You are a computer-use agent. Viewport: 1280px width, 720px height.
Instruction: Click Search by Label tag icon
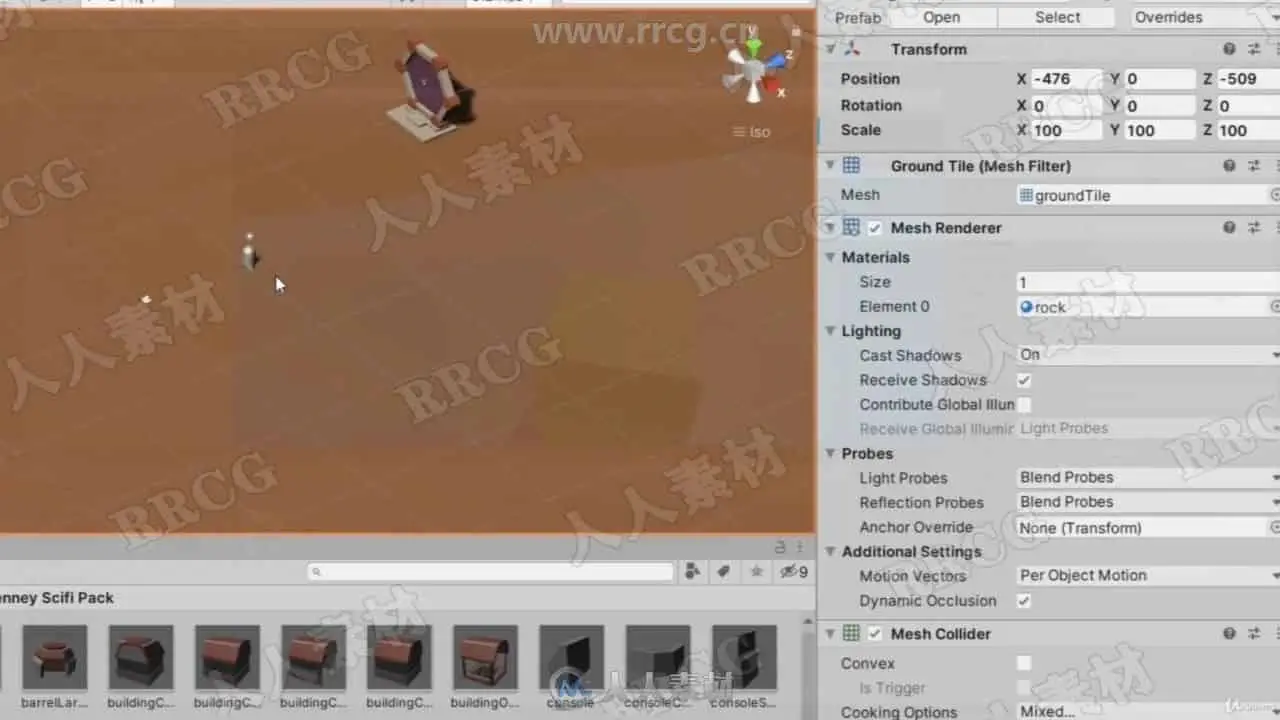724,572
